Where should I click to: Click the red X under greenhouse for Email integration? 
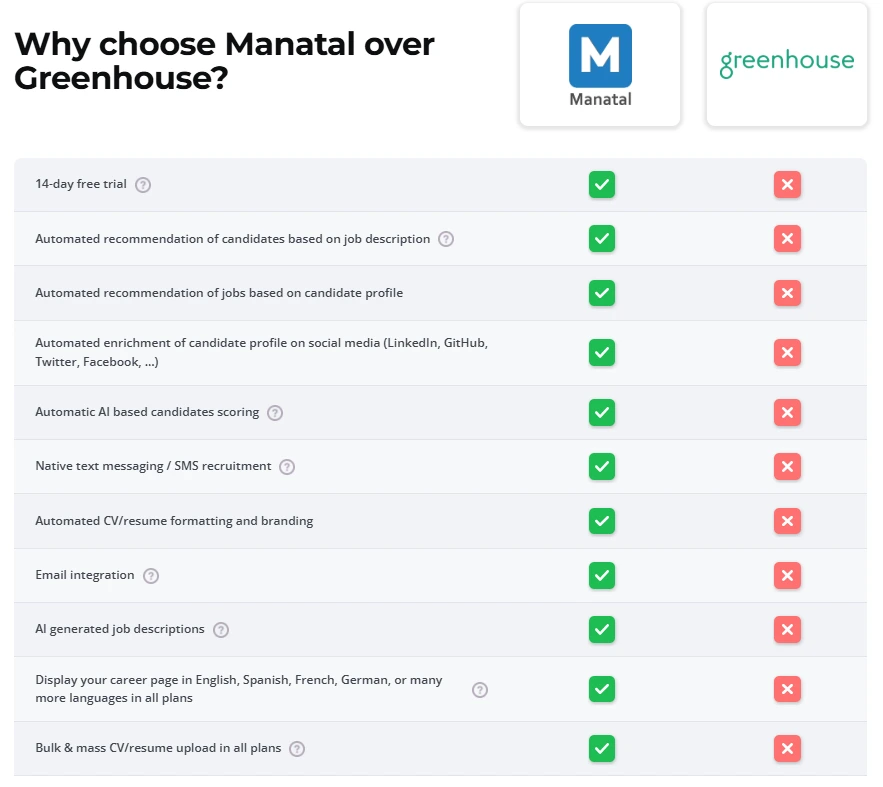coord(787,575)
